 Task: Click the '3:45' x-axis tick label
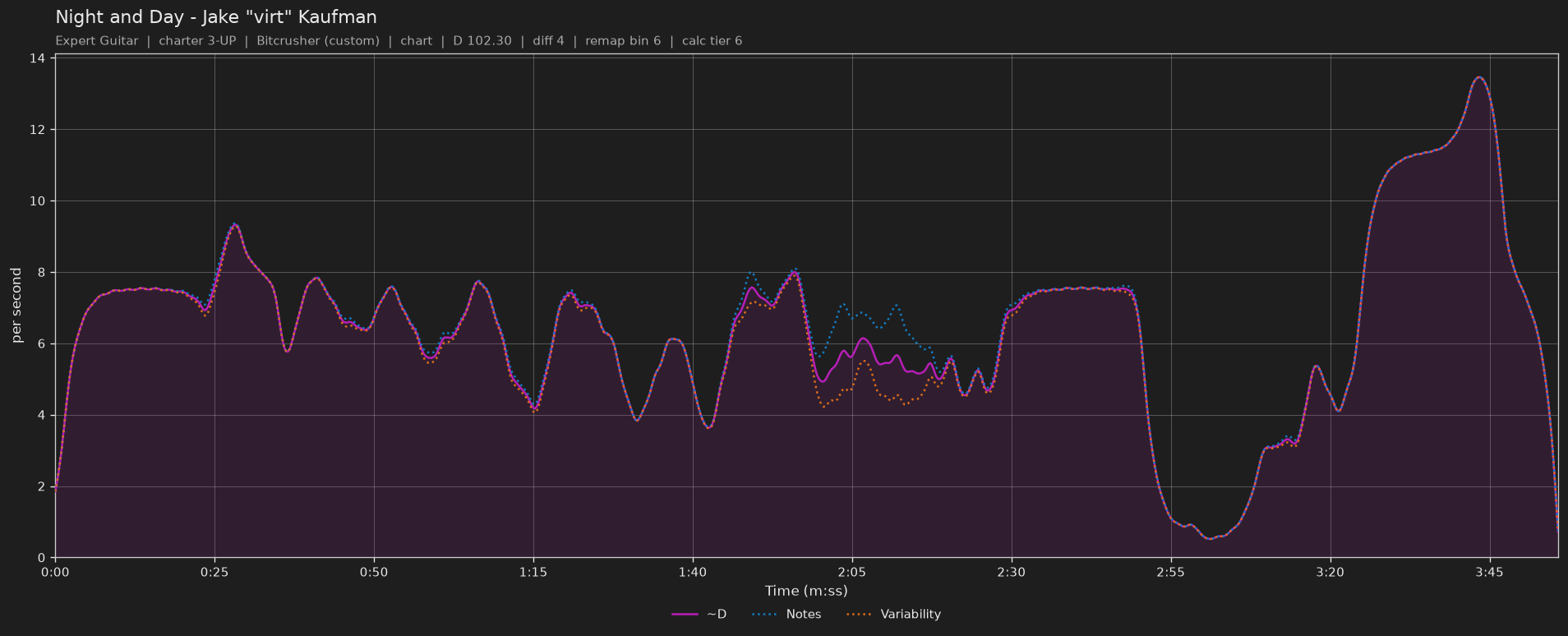coord(1490,572)
